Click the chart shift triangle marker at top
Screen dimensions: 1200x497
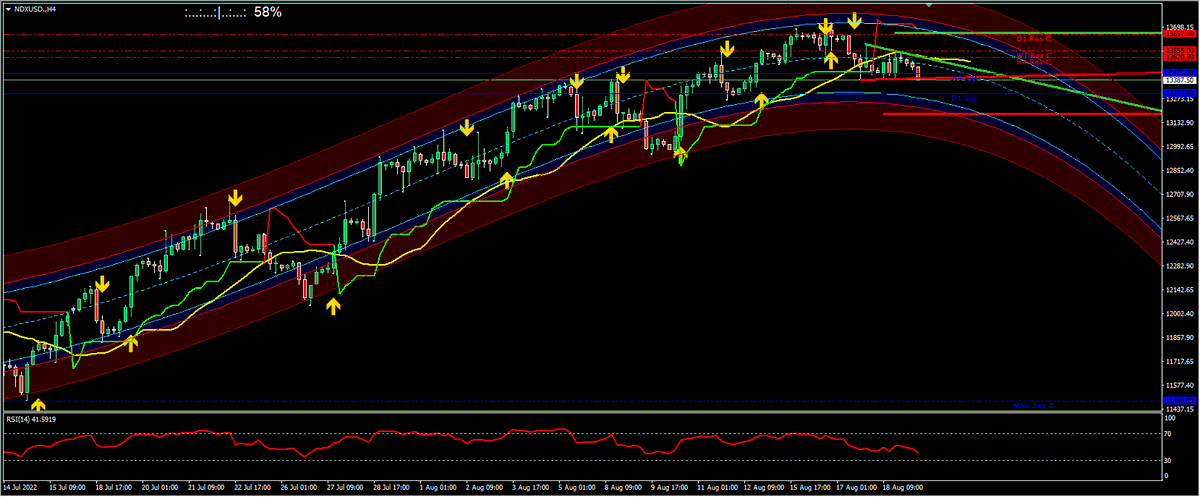pyautogui.click(x=930, y=5)
